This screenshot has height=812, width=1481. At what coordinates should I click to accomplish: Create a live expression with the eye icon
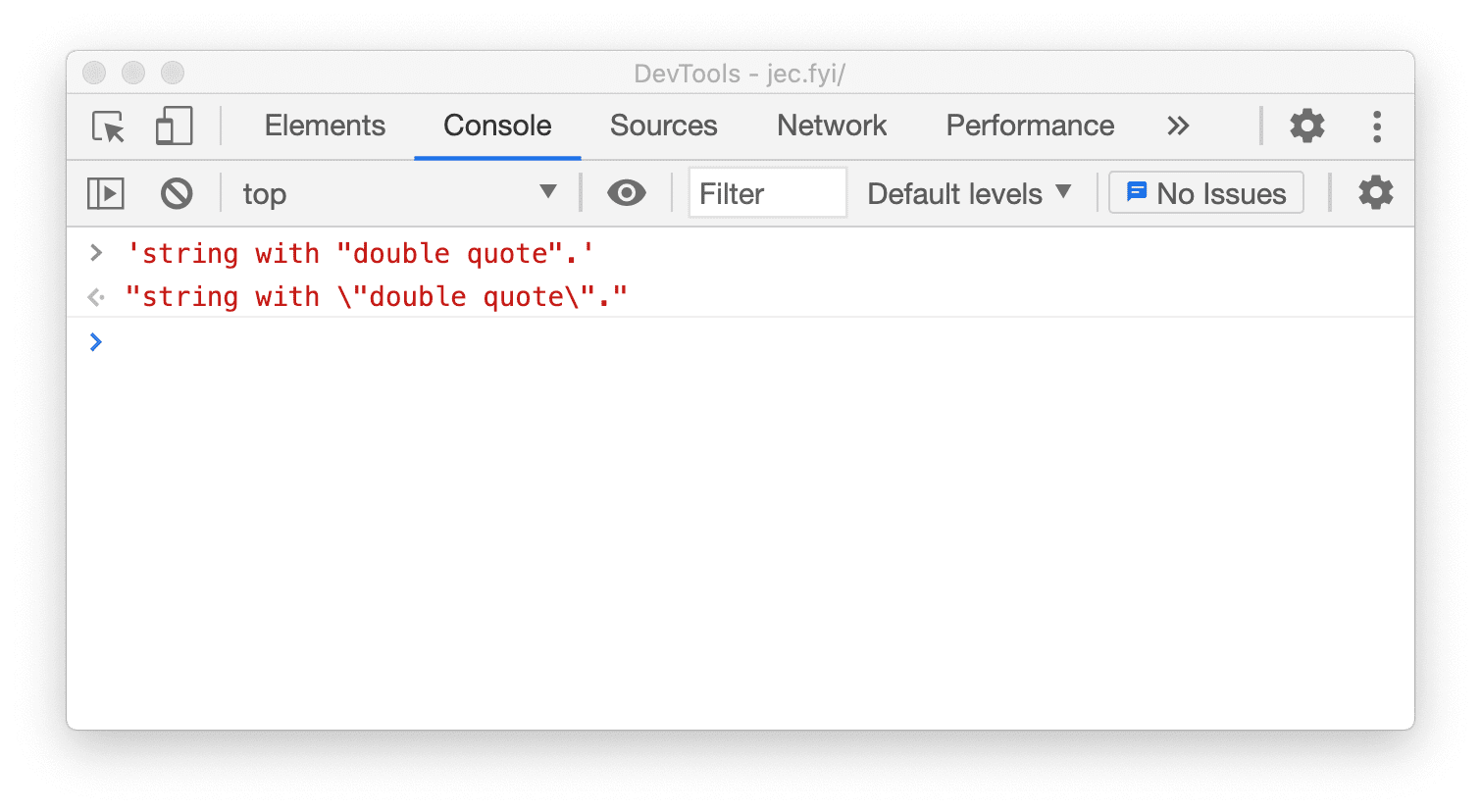[627, 193]
